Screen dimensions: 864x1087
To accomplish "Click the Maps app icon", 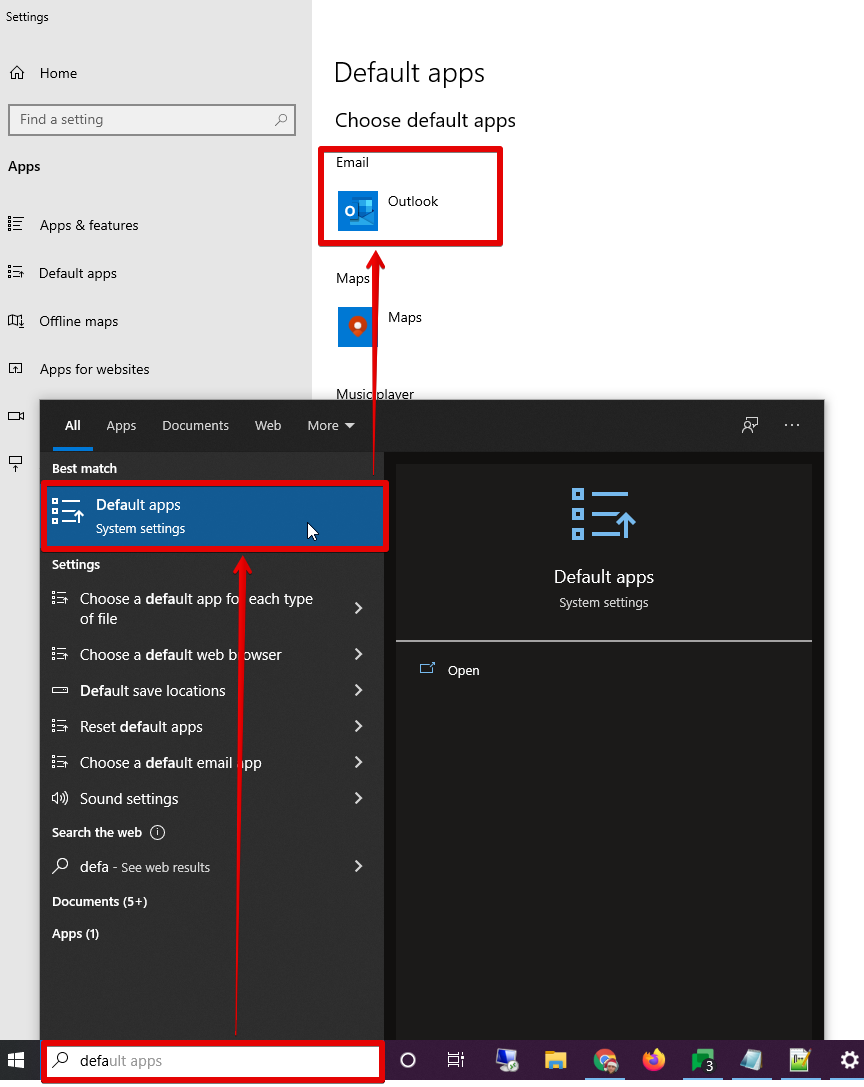I will [x=358, y=327].
